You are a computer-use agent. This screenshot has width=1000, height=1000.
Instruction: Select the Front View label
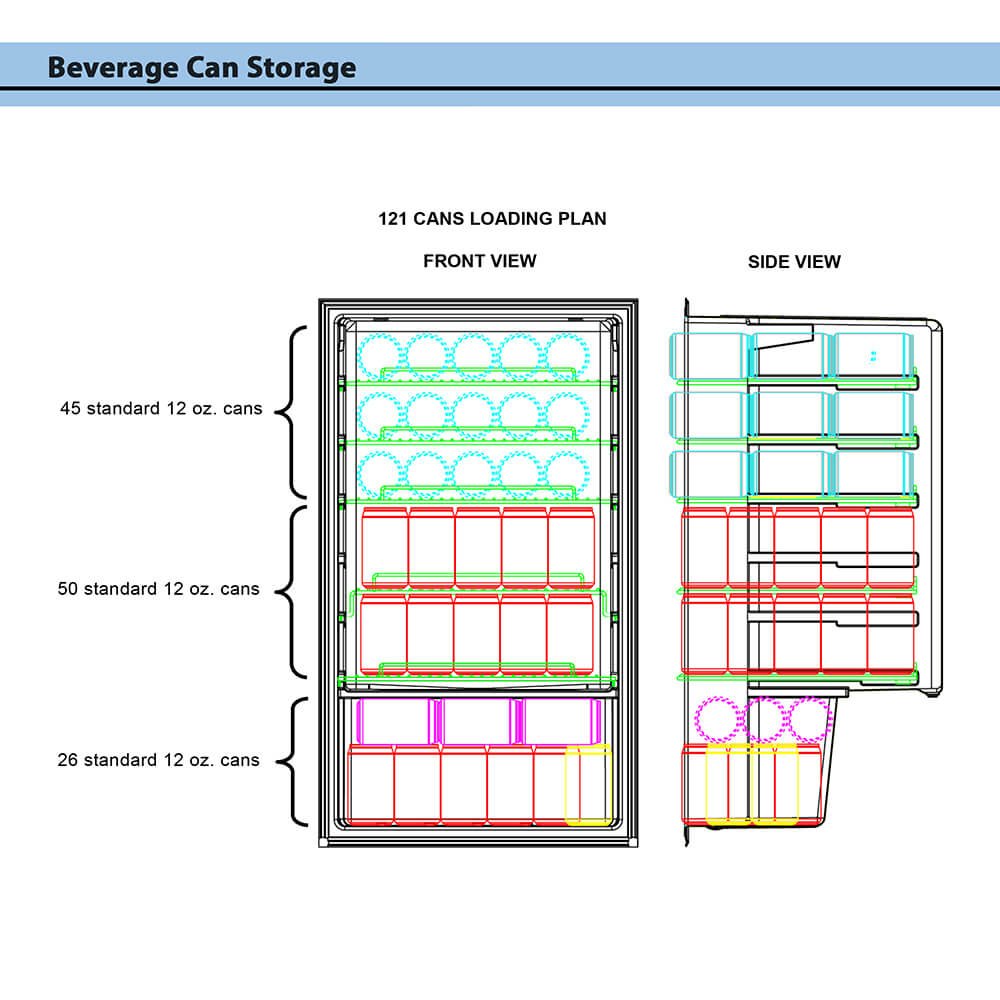[479, 261]
